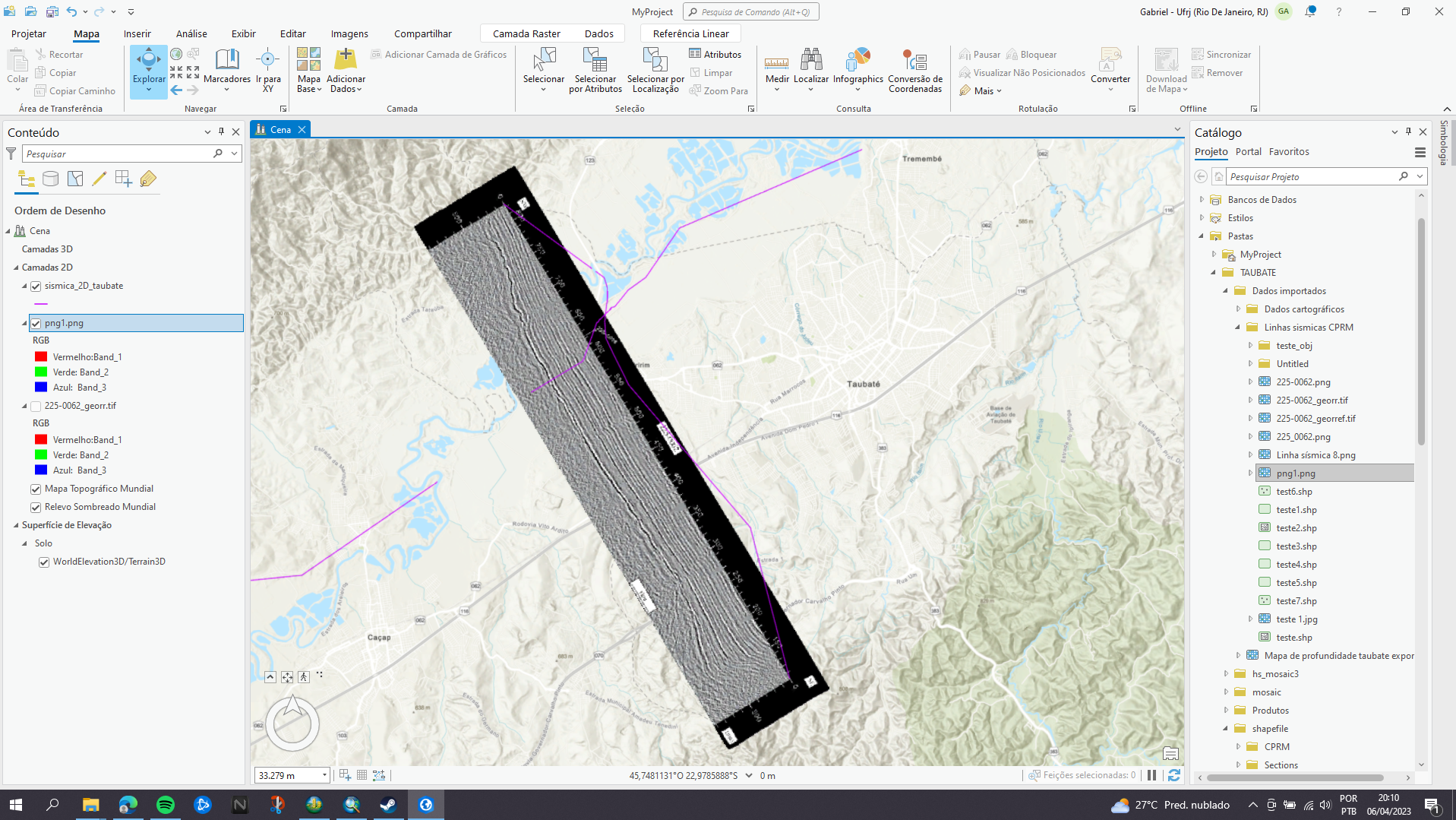1456x820 pixels.
Task: Select the Explorar navigation tool
Action: (148, 71)
